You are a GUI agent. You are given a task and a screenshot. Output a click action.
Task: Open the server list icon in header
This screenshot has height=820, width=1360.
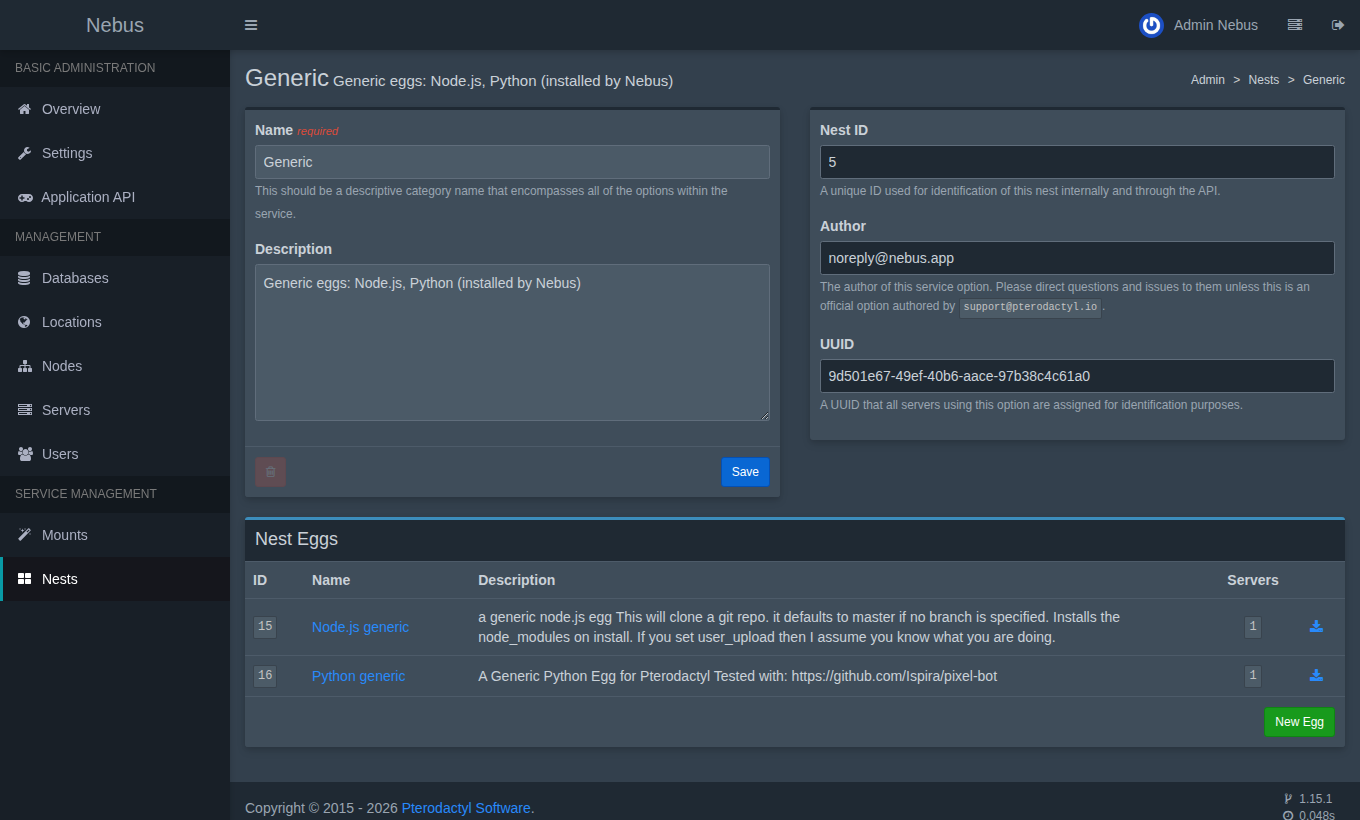pos(1295,25)
